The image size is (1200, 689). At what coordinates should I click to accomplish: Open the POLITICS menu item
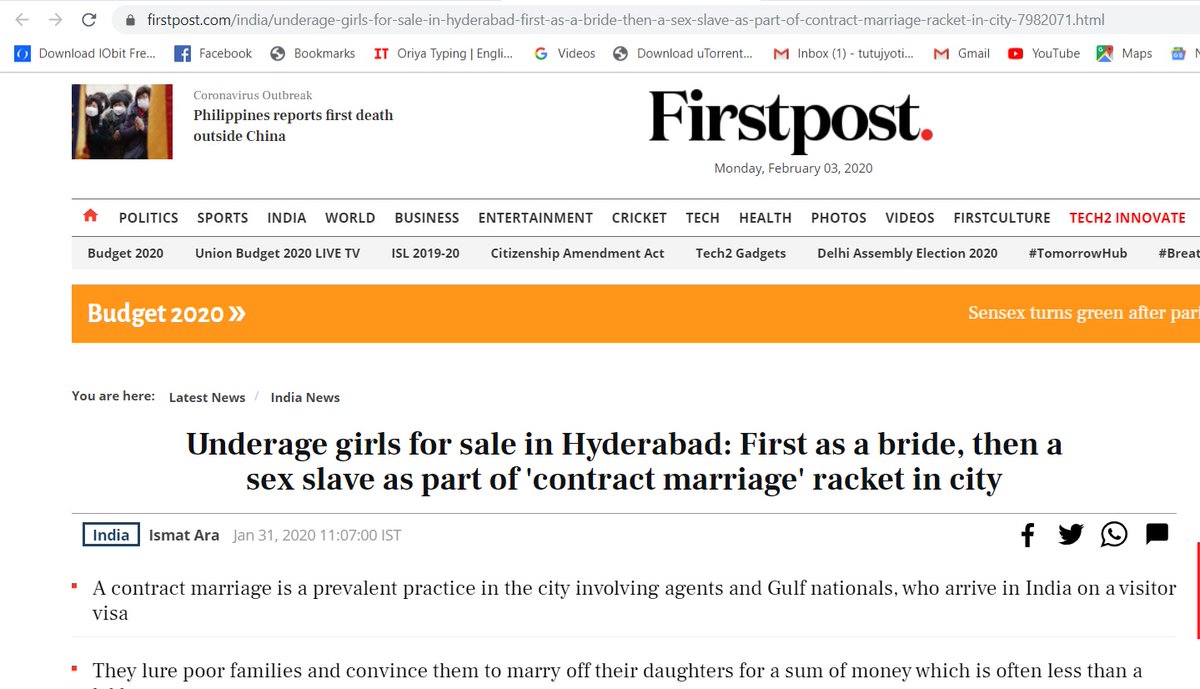148,218
